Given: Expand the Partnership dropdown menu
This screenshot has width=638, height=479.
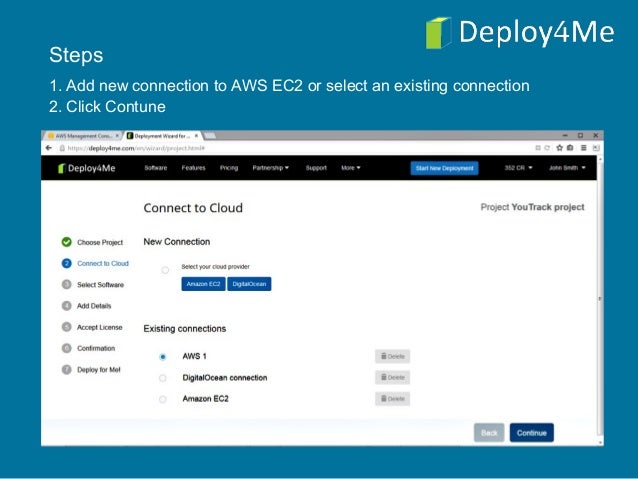Looking at the screenshot, I should click(271, 168).
